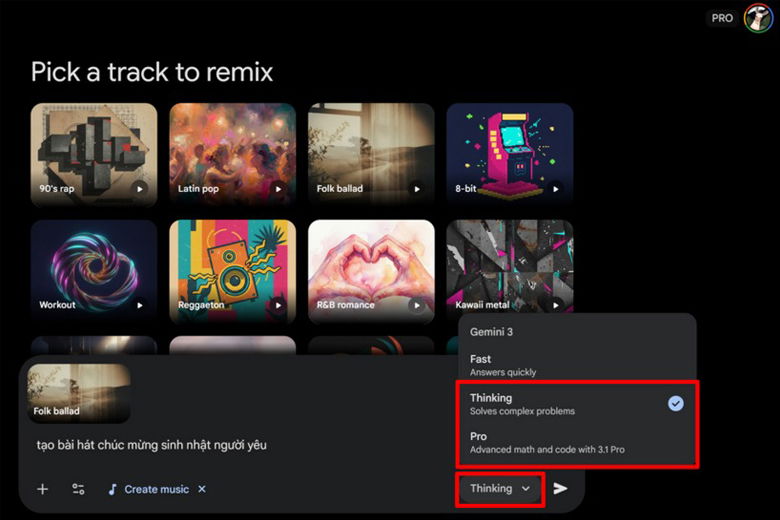The width and height of the screenshot is (780, 520).
Task: Play the Reggaeton track preview
Action: 278,305
